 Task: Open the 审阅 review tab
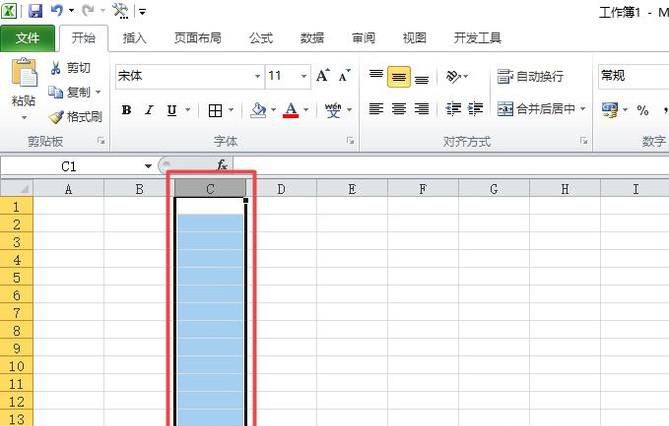(363, 38)
